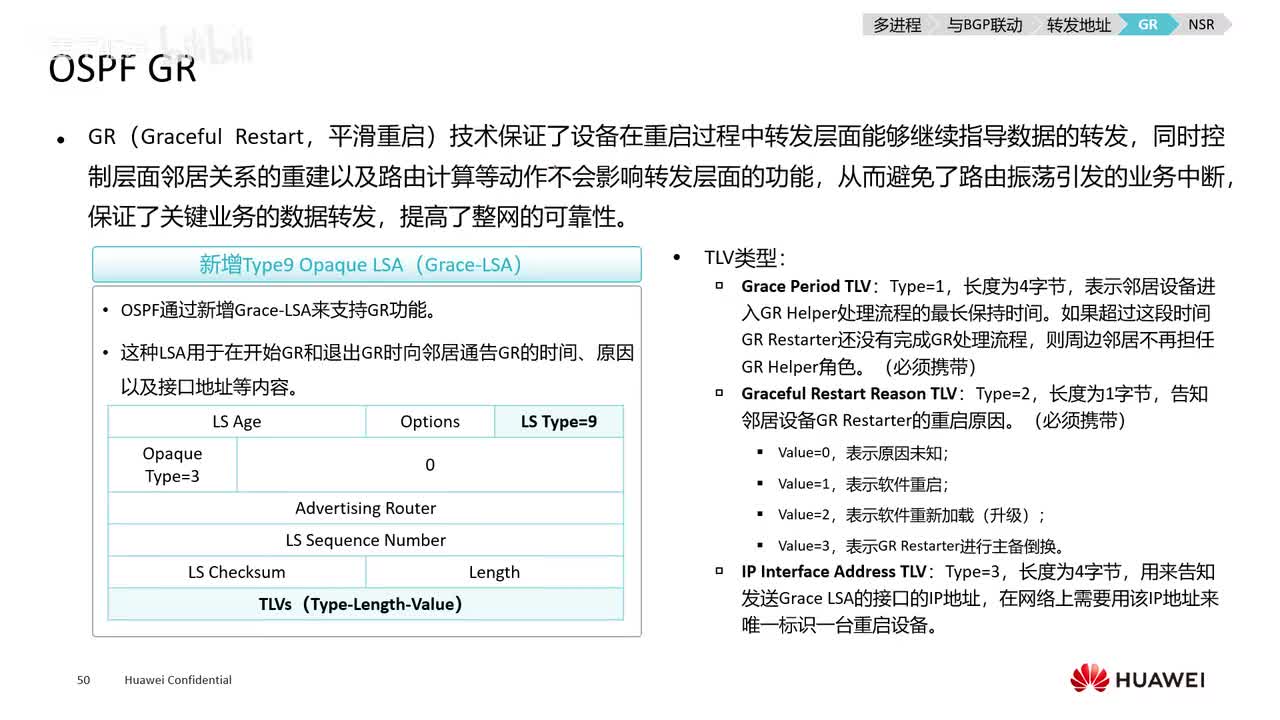The image size is (1280, 720).
Task: Click the HUAWEI wordmark text
Action: point(1160,680)
